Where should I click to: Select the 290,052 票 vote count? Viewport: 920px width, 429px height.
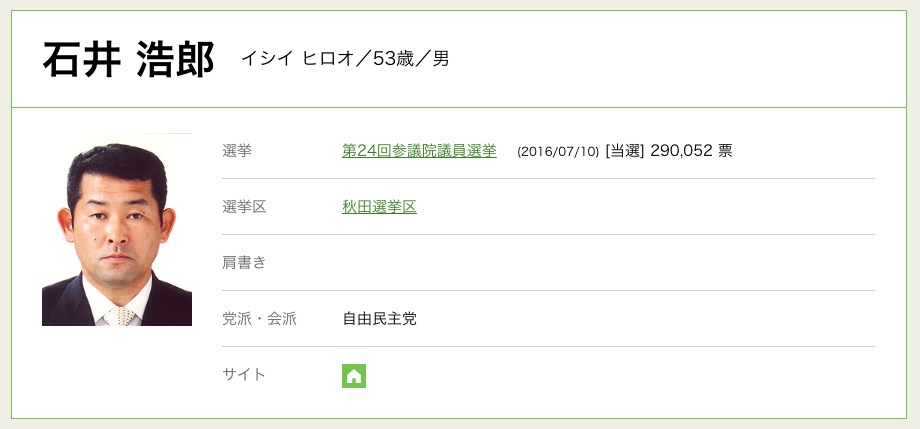click(691, 151)
